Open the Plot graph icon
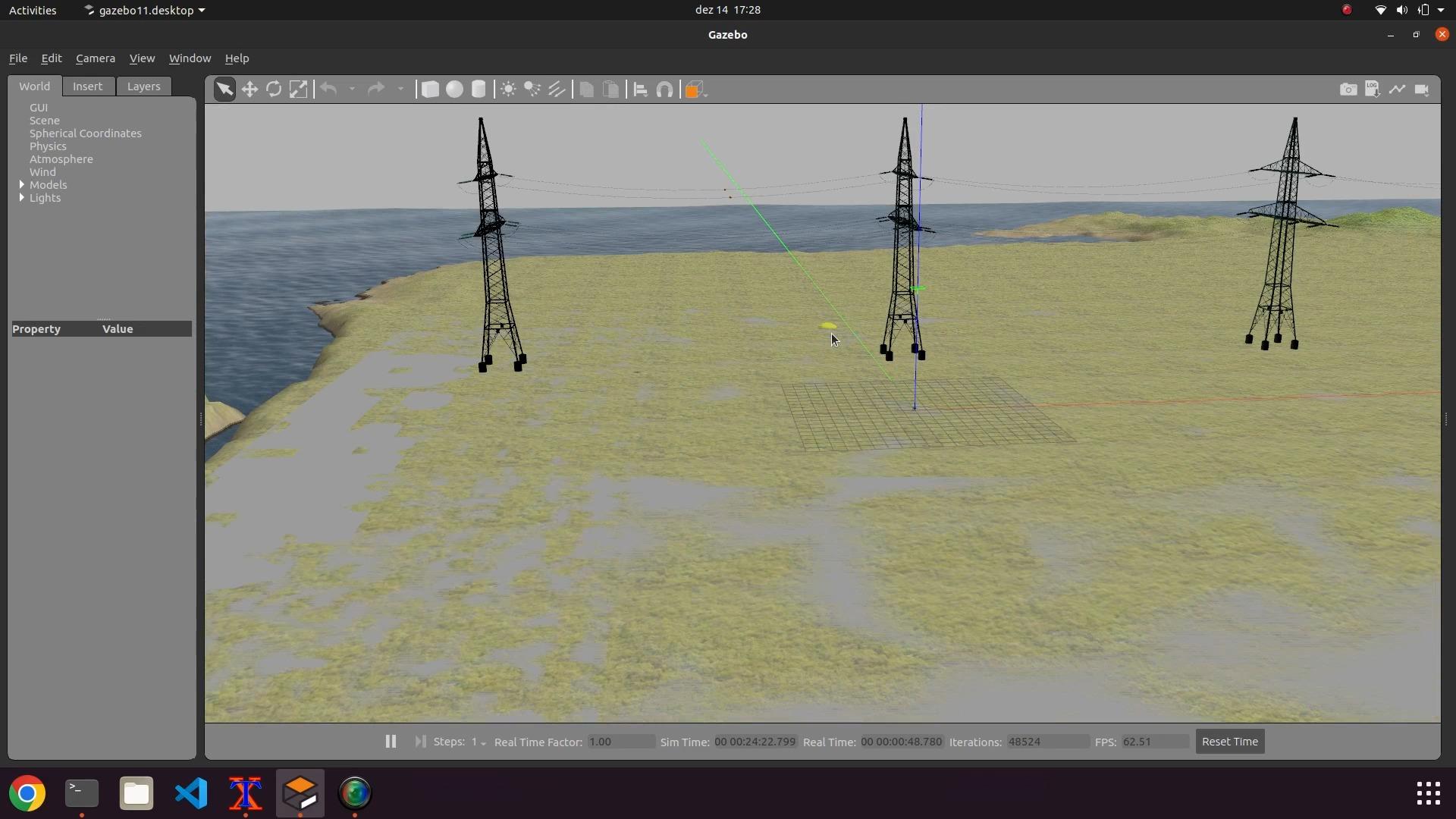Screen dimensions: 1456x819 coord(1397,89)
